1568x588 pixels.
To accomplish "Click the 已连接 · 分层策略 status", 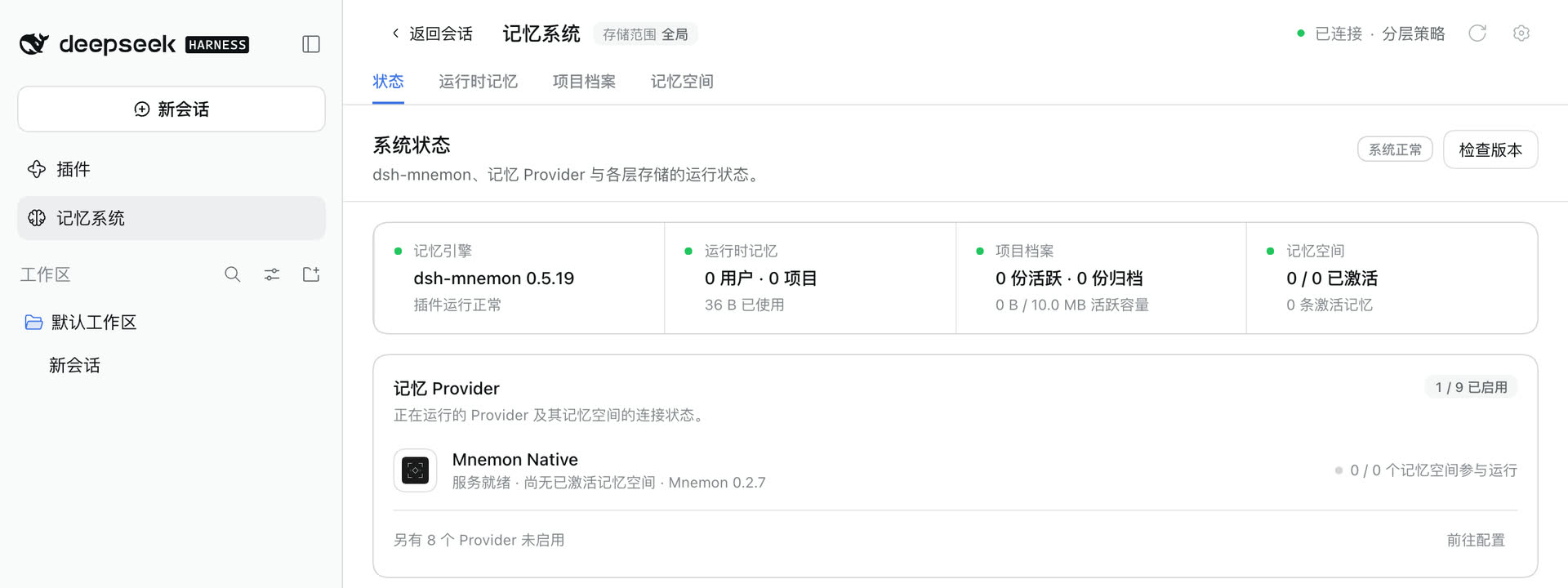I will [1371, 33].
